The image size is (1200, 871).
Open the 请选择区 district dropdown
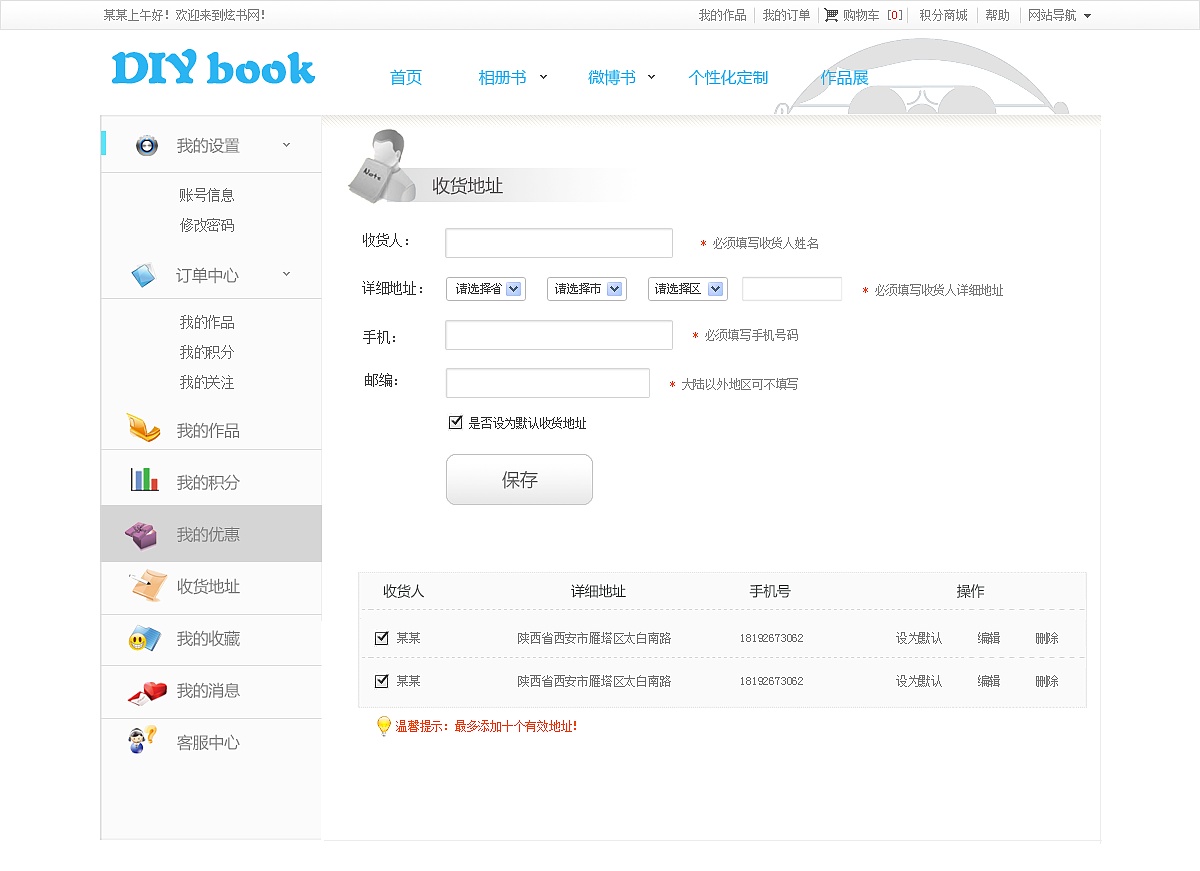[688, 289]
